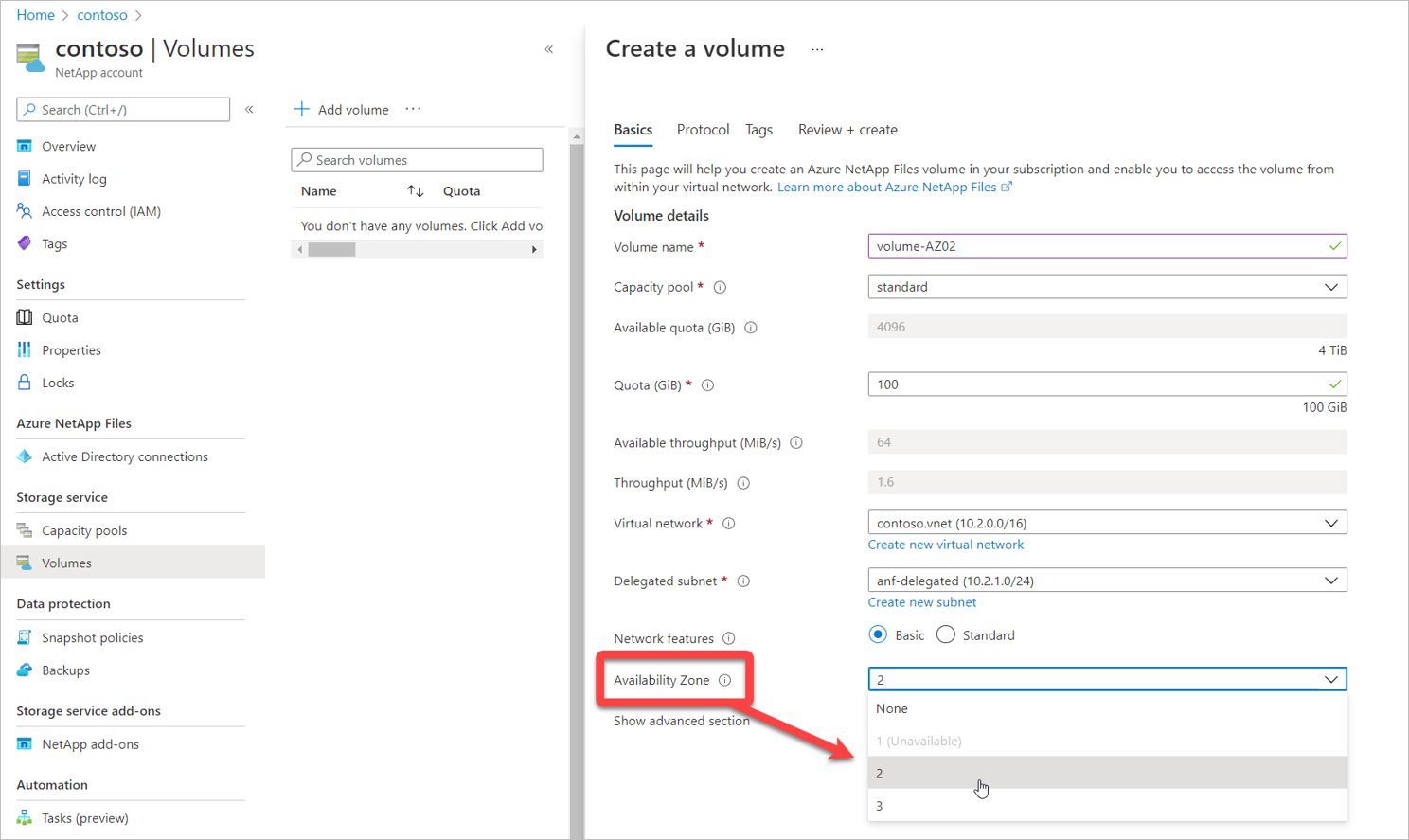
Task: Focus the Search (Ctrl+/) sidebar field
Action: coord(123,110)
